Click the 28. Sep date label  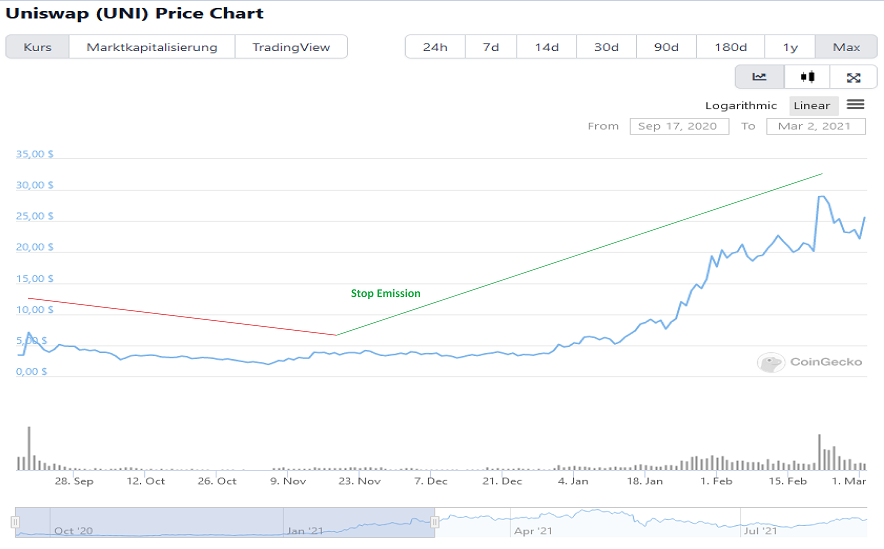click(x=74, y=481)
